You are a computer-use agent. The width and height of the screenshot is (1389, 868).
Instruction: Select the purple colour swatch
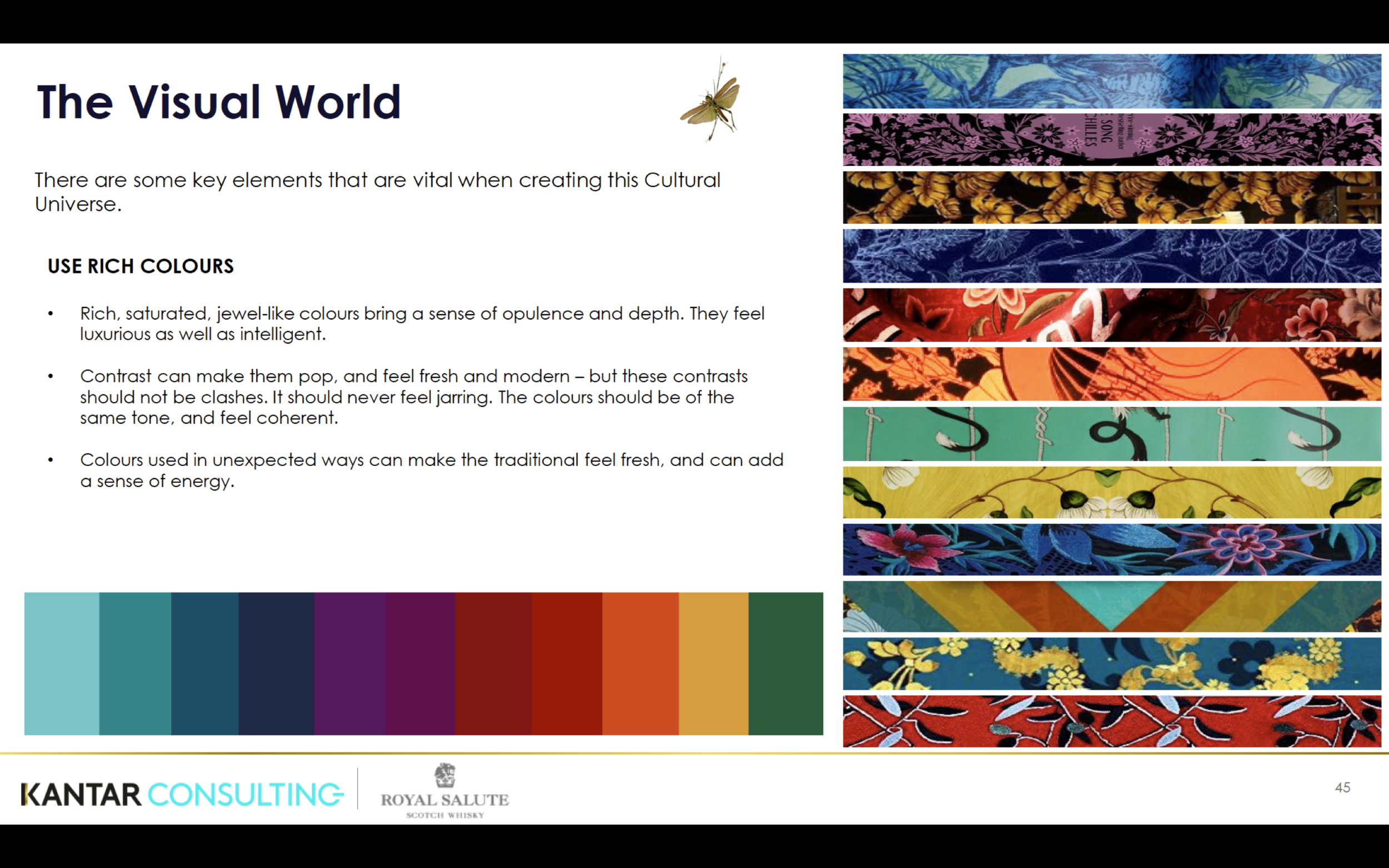349,664
